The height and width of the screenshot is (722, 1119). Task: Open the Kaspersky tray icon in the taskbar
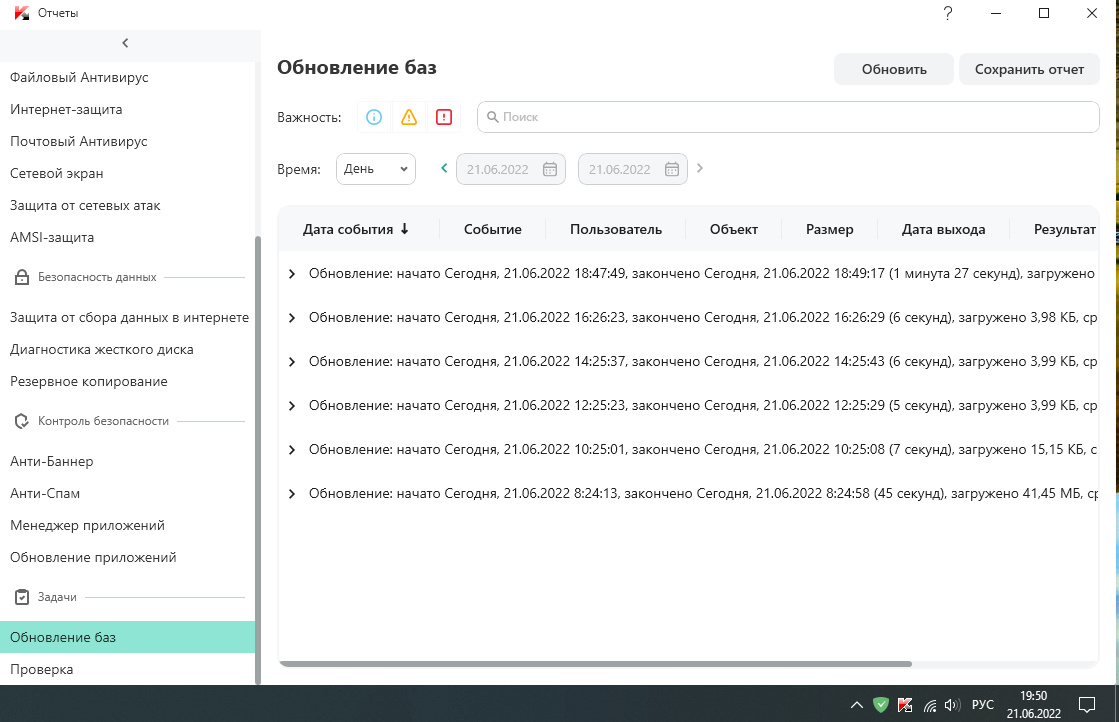pyautogui.click(x=905, y=705)
